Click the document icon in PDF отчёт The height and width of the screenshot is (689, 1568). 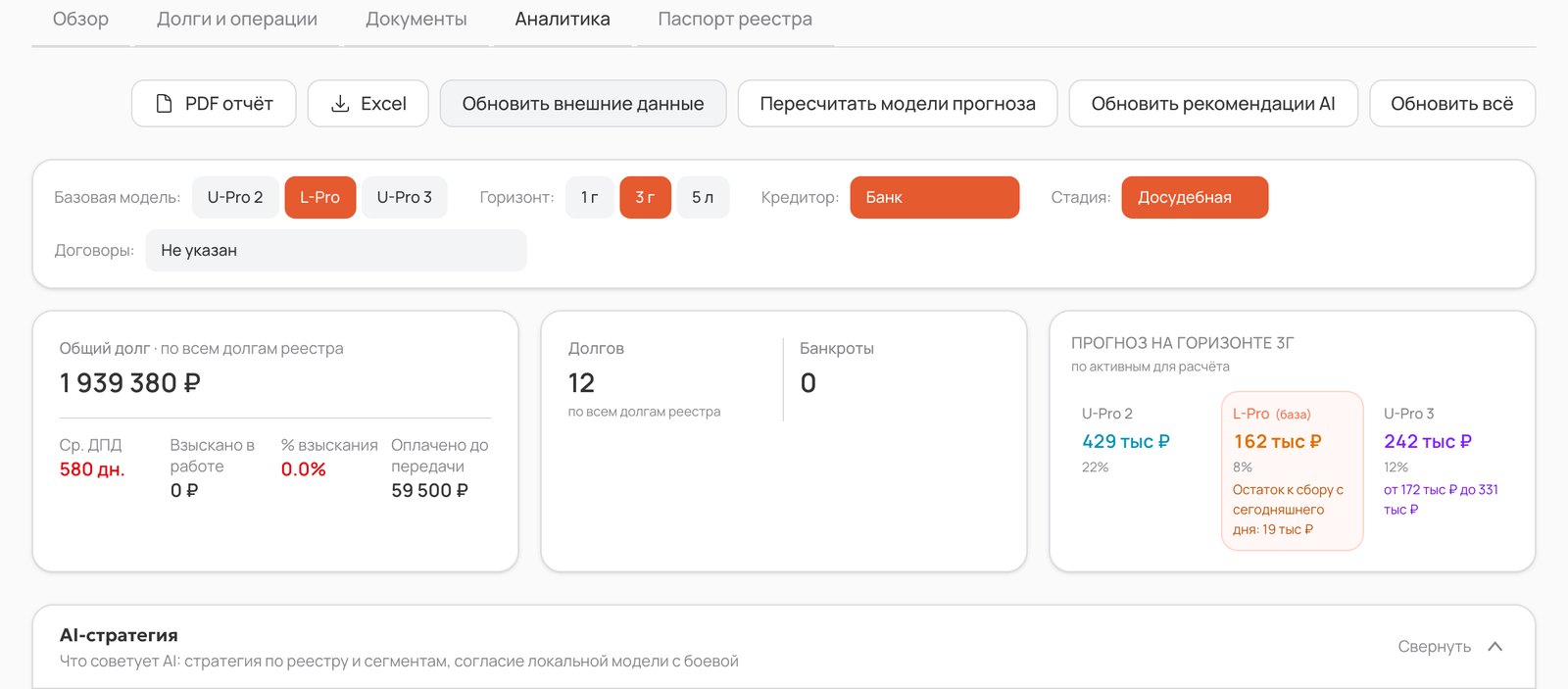(x=165, y=103)
